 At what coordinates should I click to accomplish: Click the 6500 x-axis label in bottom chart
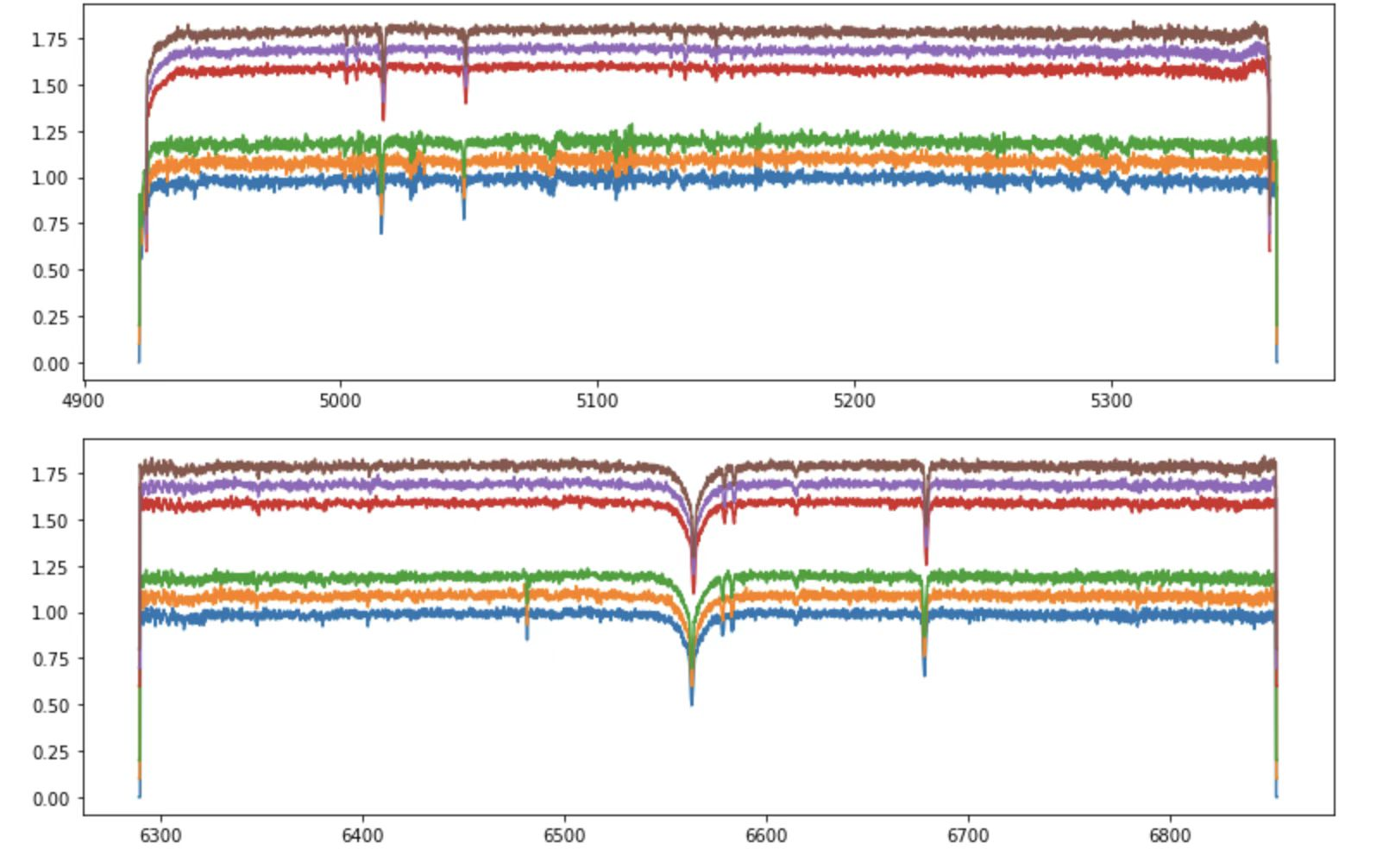pos(564,836)
